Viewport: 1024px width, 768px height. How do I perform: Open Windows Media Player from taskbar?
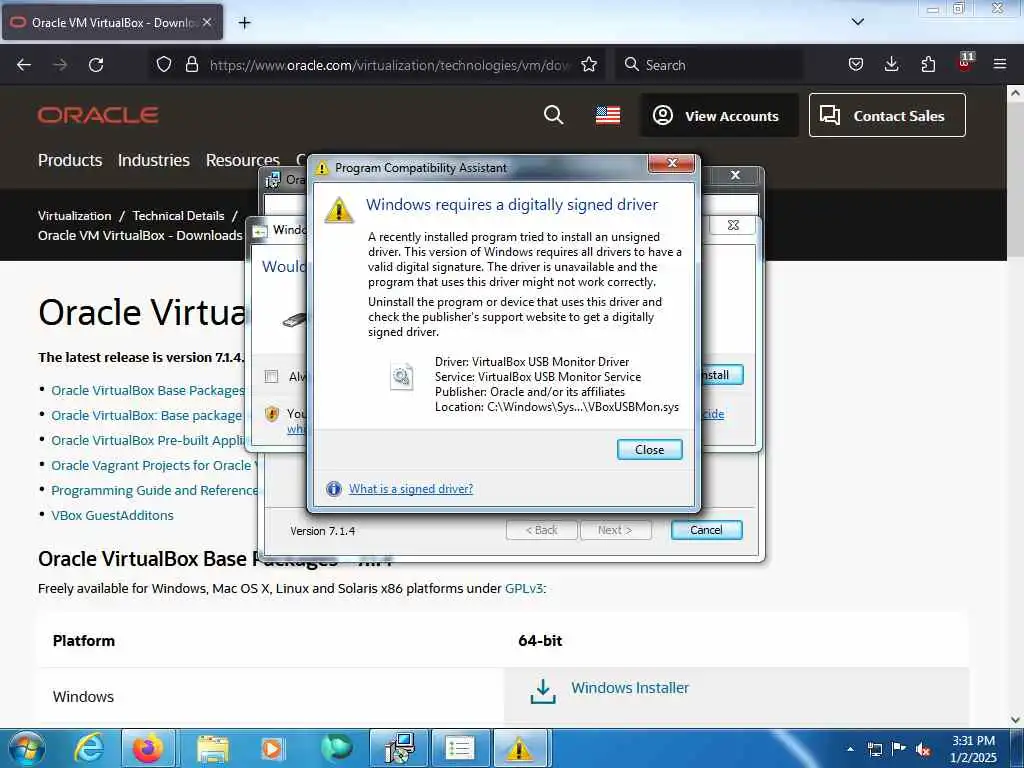pyautogui.click(x=272, y=748)
